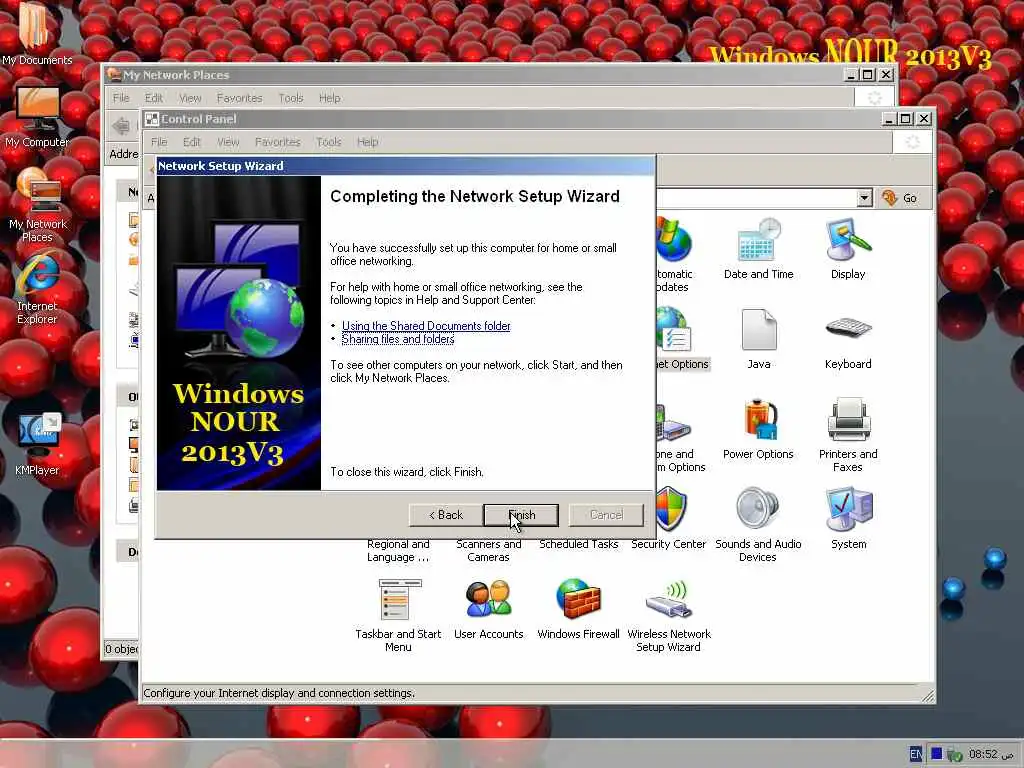Open Sharing files and folders link
The width and height of the screenshot is (1024, 768).
point(398,339)
